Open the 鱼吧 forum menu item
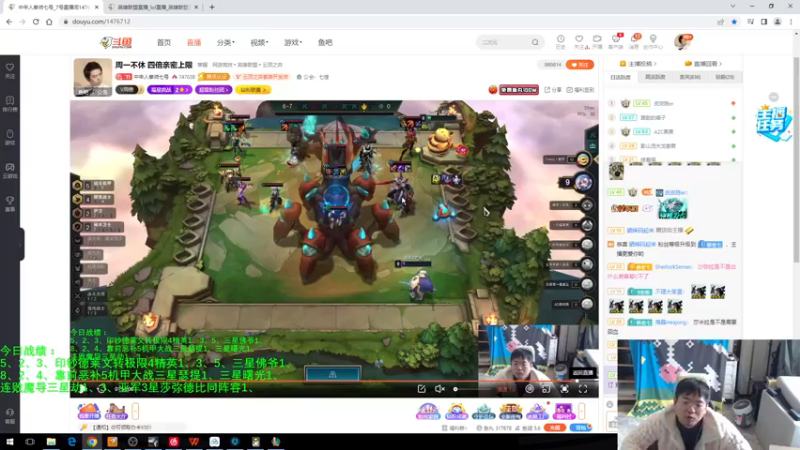This screenshot has height=450, width=800. 325,42
